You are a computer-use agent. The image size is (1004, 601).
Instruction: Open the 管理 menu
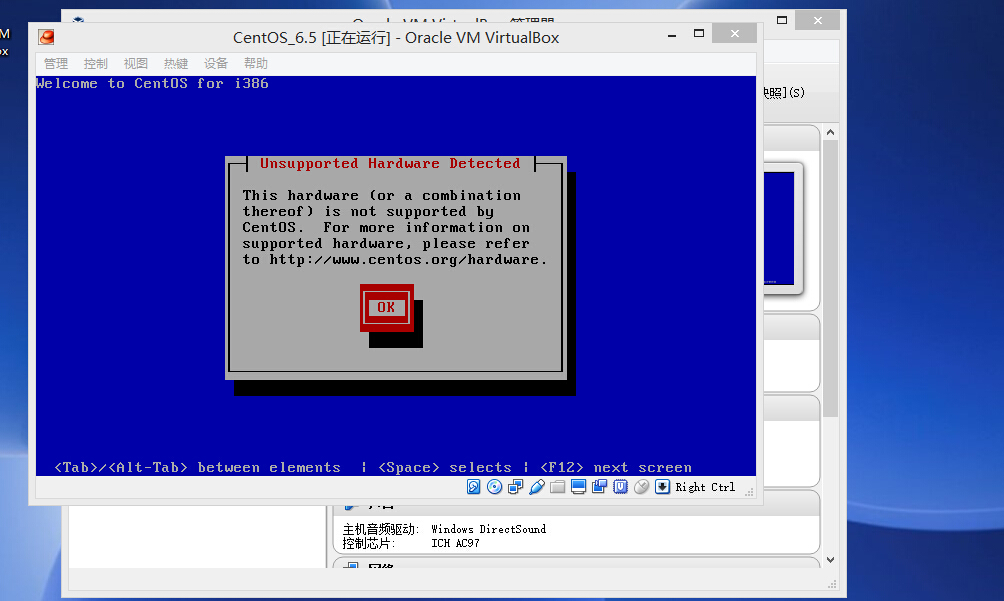click(56, 63)
